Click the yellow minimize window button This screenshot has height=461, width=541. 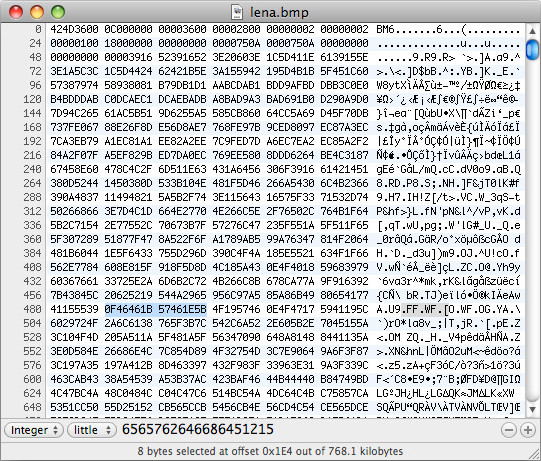click(x=37, y=12)
